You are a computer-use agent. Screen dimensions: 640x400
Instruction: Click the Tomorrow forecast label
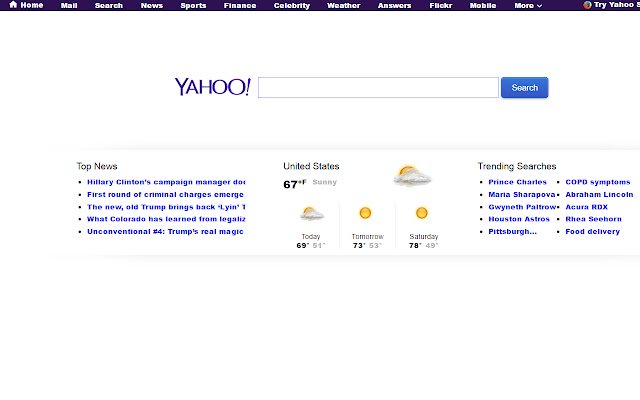(368, 237)
